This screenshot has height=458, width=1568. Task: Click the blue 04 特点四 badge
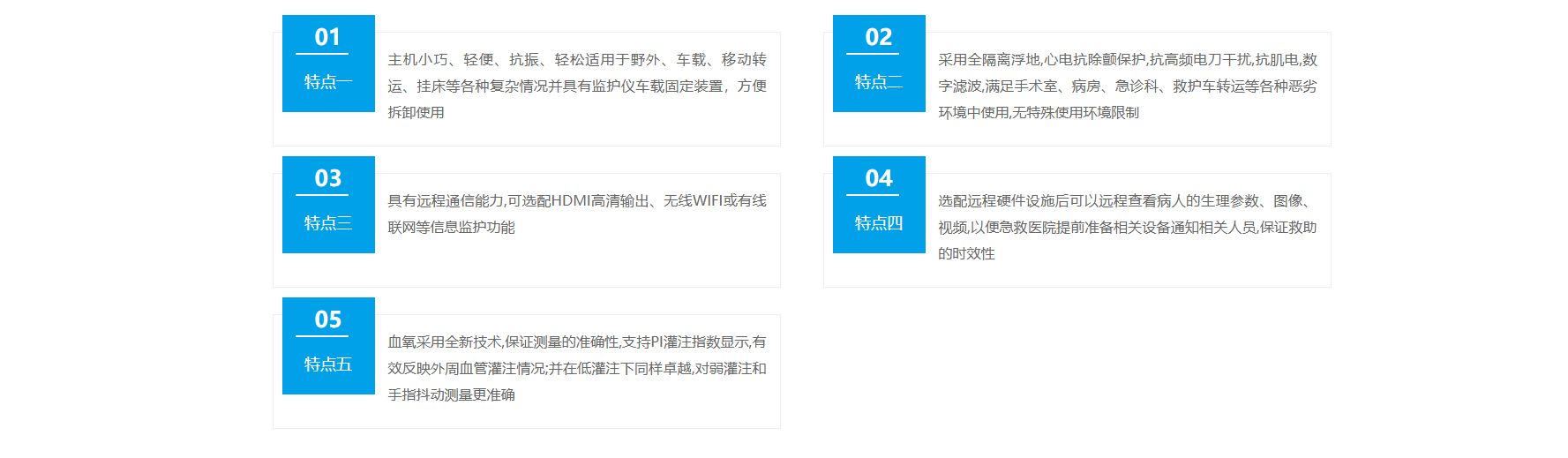point(879,205)
